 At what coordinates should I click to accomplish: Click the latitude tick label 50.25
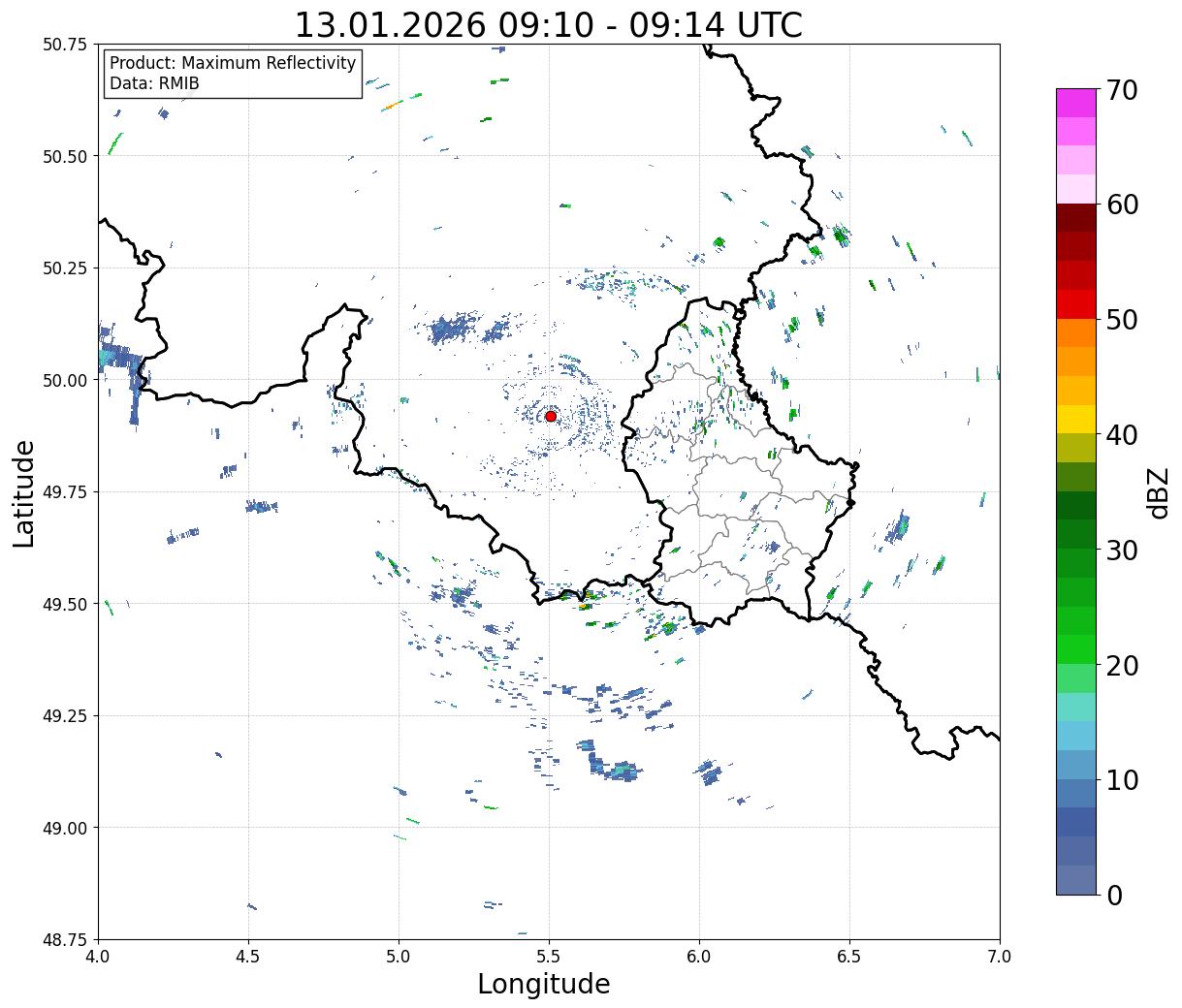point(66,268)
